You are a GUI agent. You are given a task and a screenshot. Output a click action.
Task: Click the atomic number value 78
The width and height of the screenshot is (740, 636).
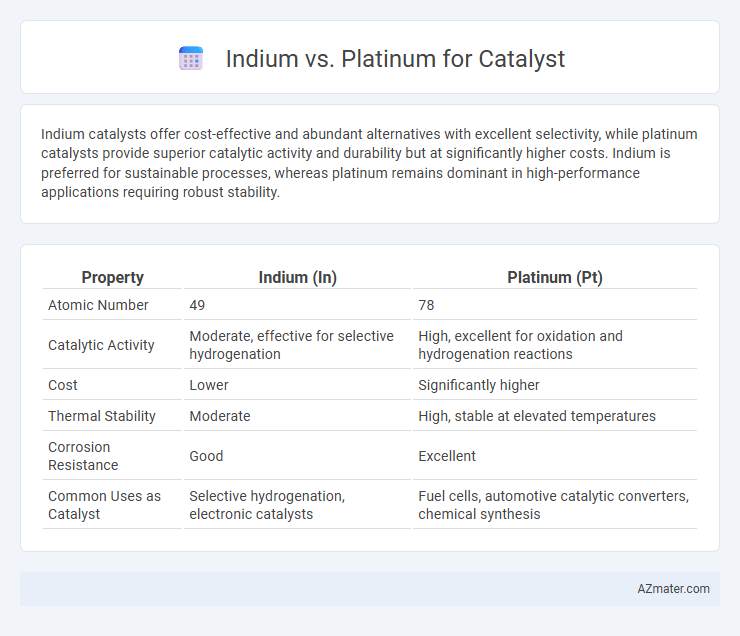point(426,305)
